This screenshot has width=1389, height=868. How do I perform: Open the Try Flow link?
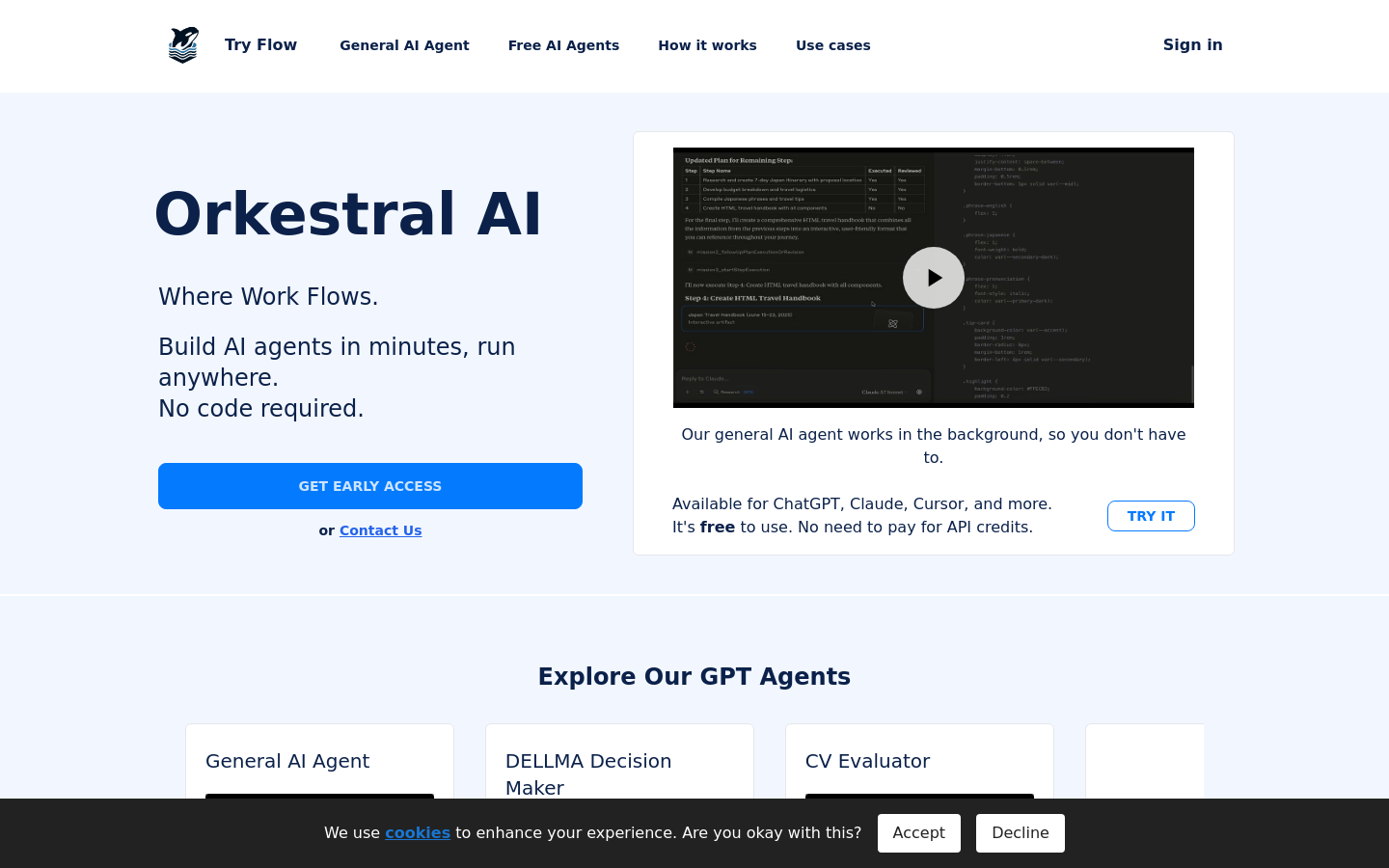(260, 45)
